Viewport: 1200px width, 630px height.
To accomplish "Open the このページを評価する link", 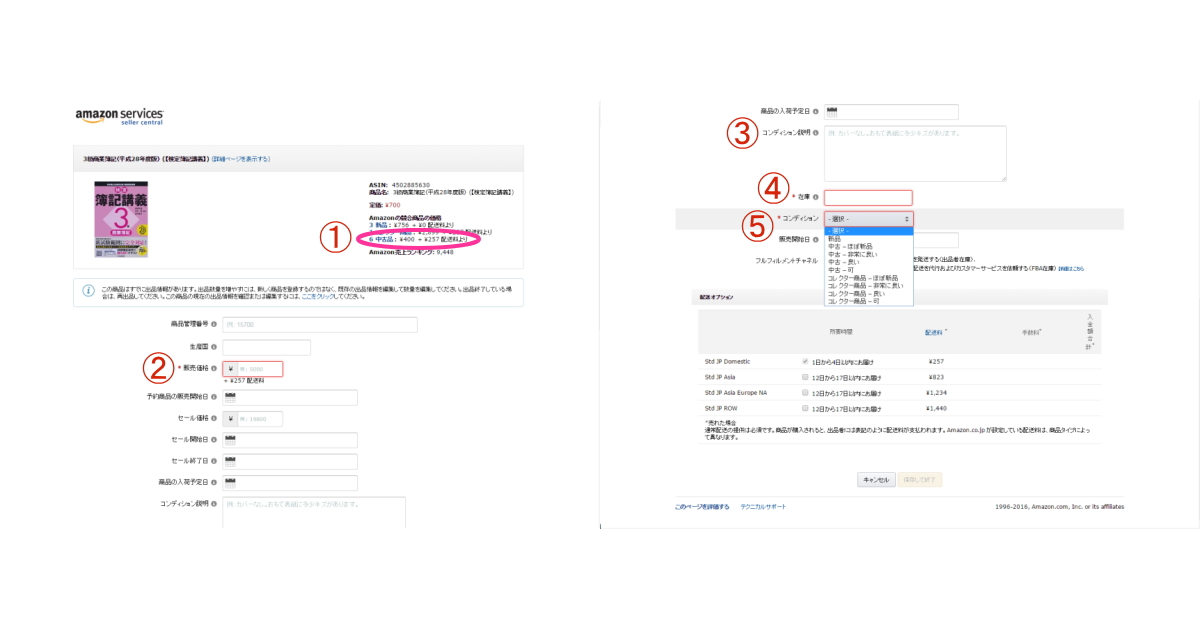I will click(x=702, y=507).
